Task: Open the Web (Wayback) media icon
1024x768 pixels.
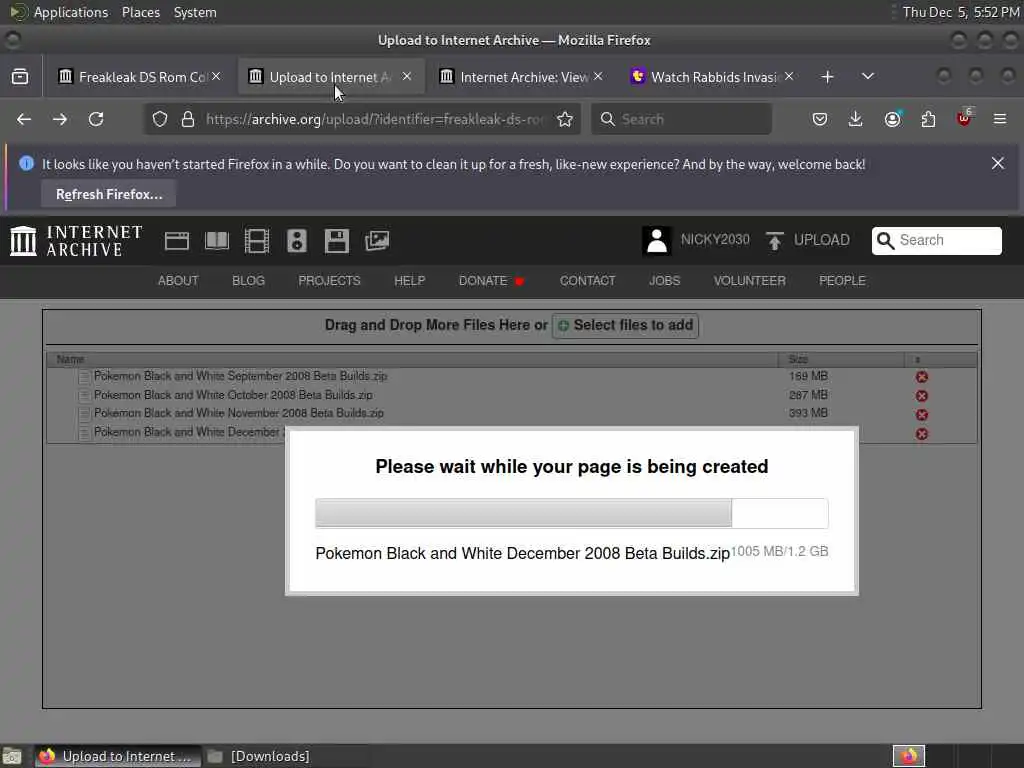Action: point(176,241)
